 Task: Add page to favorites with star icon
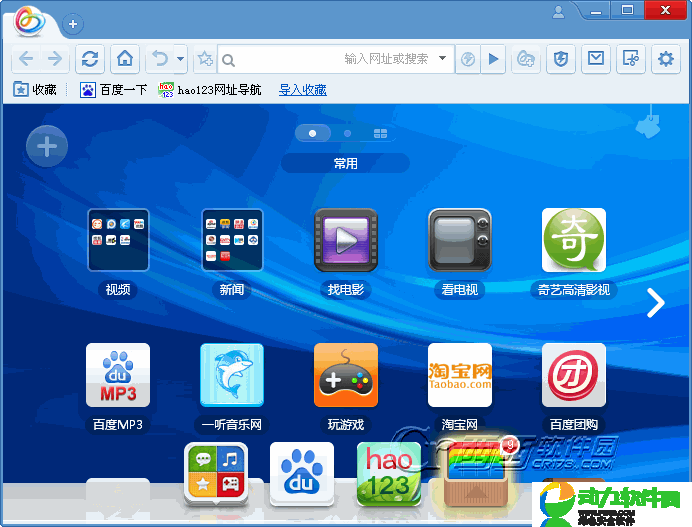coord(205,58)
